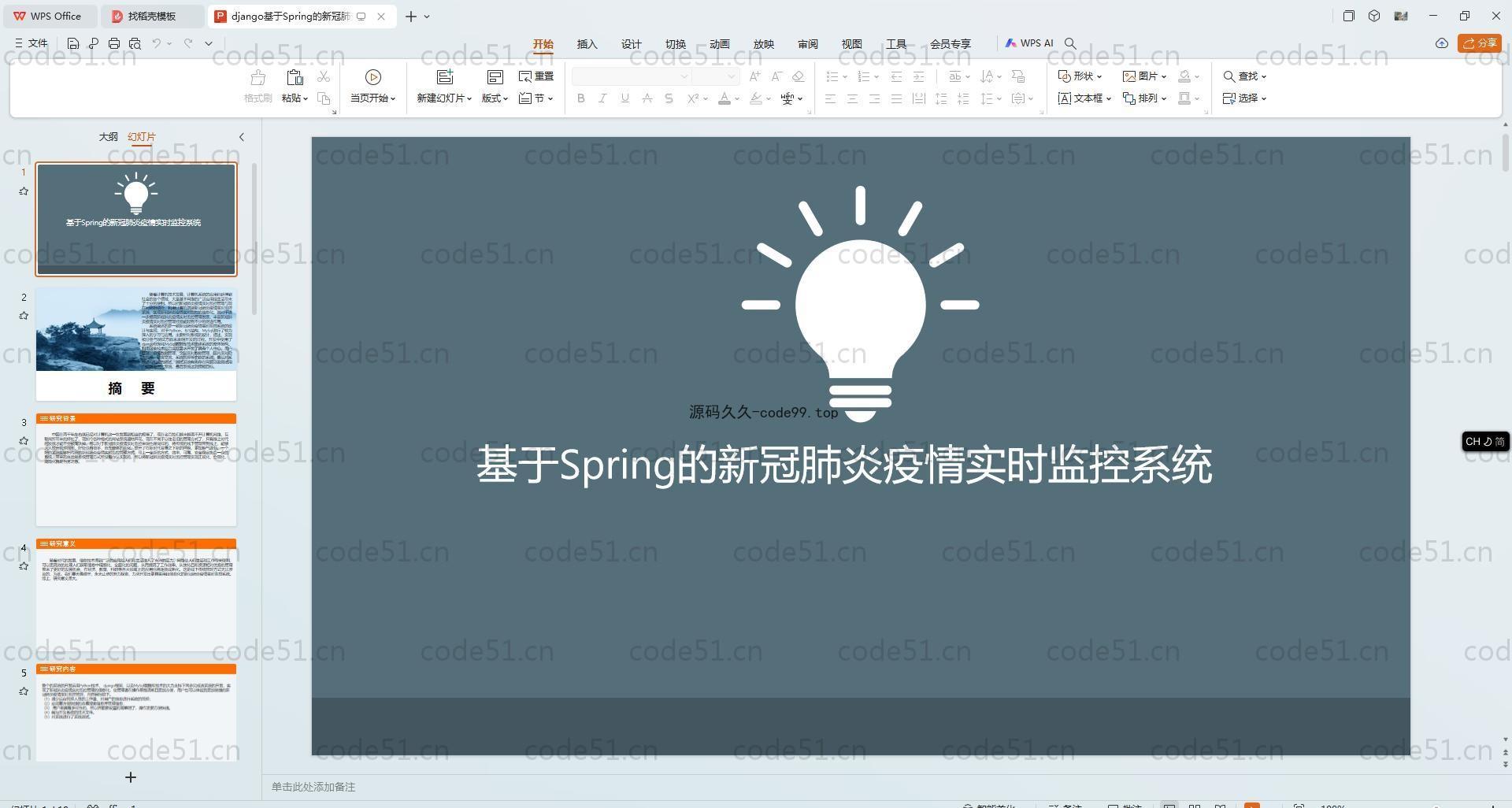Click the cloud sync icon near Share

pyautogui.click(x=1441, y=43)
